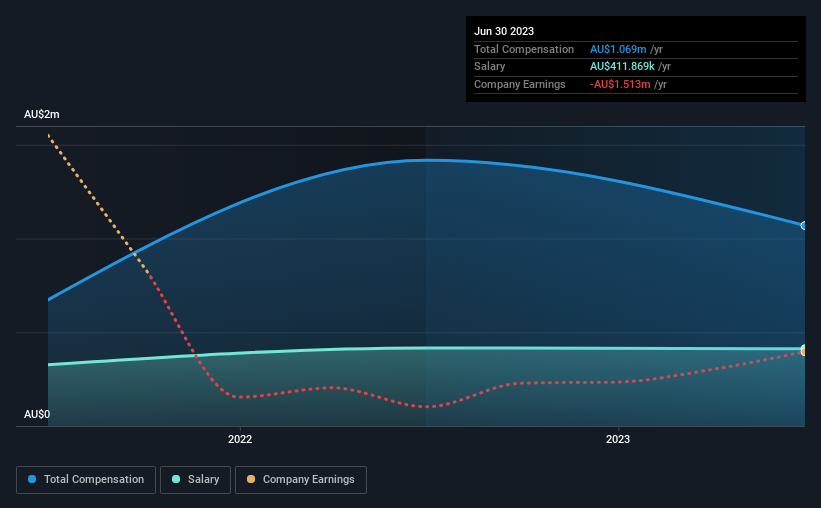This screenshot has height=508, width=821.
Task: Click the 2022 x-axis label
Action: (x=240, y=439)
